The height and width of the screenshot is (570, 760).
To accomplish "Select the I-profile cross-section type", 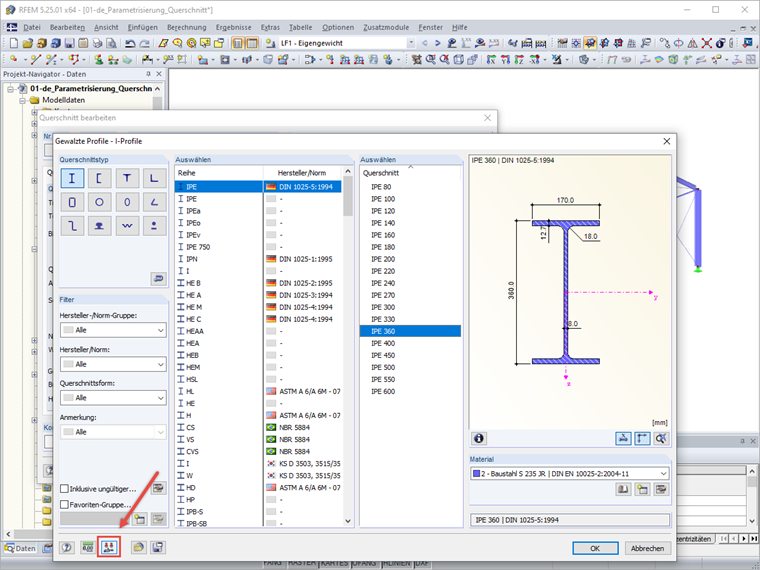I will (x=72, y=178).
